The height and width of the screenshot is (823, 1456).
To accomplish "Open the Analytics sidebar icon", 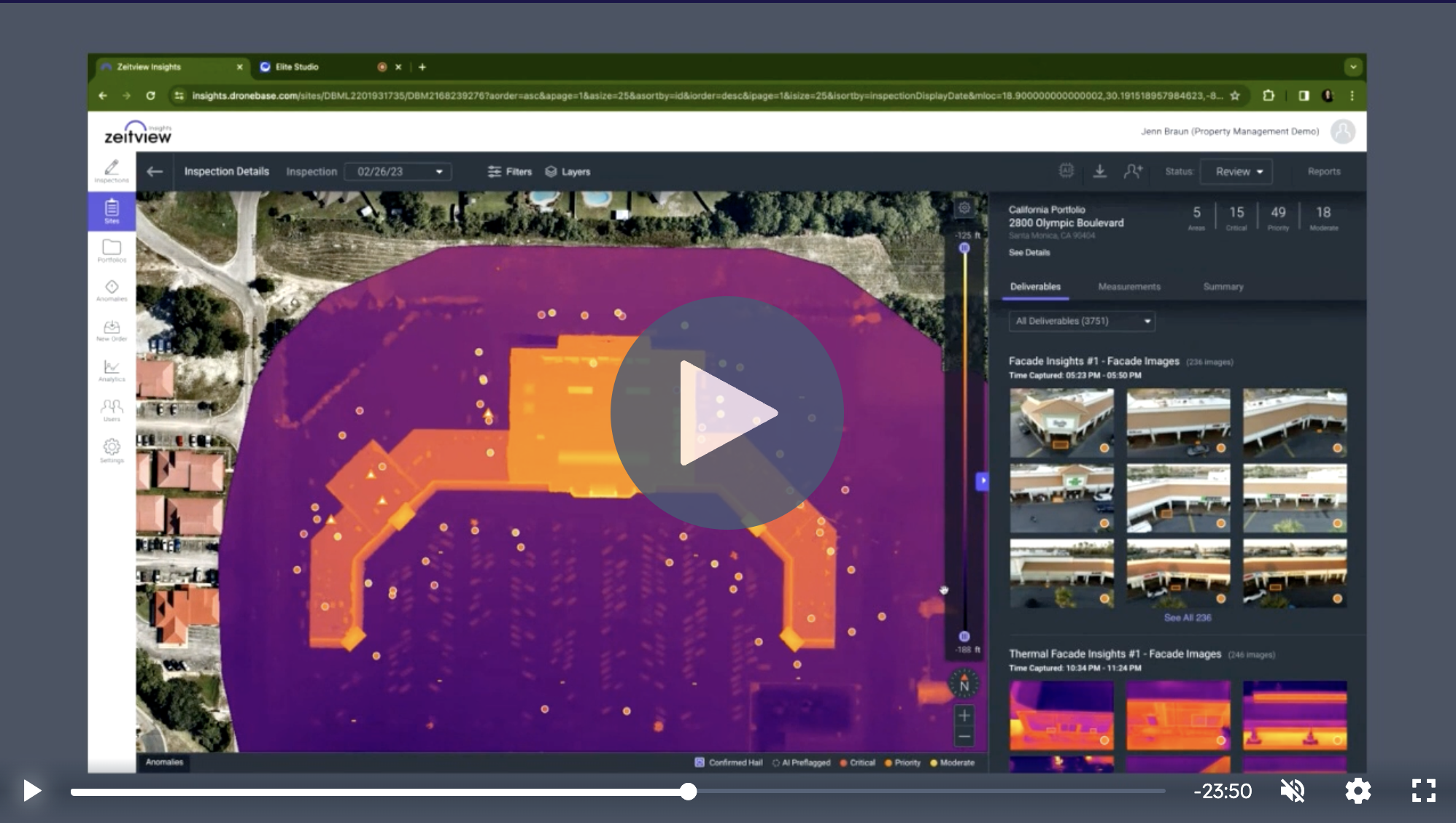I will (112, 370).
